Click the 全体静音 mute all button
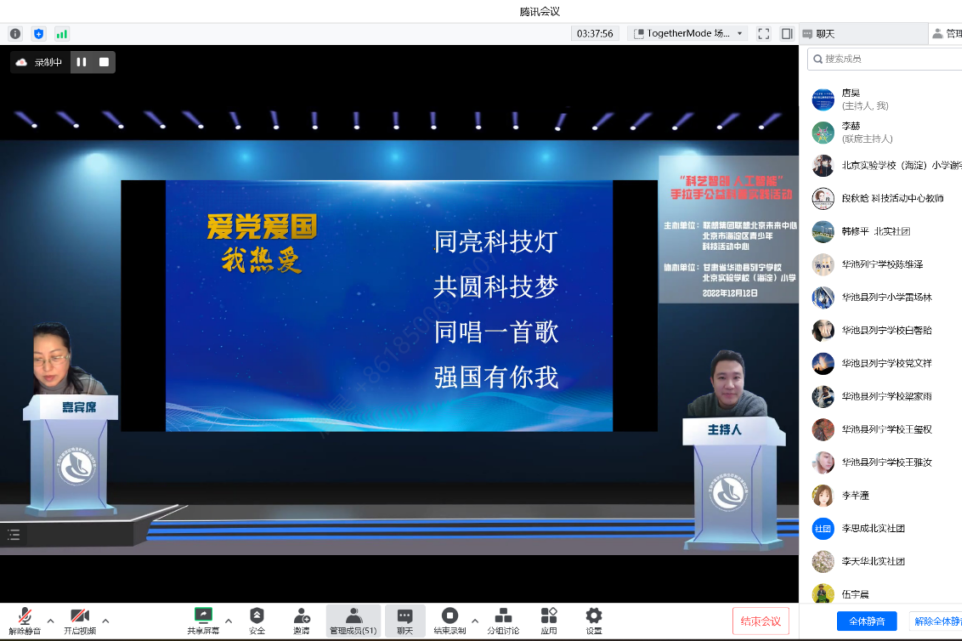 pyautogui.click(x=866, y=621)
